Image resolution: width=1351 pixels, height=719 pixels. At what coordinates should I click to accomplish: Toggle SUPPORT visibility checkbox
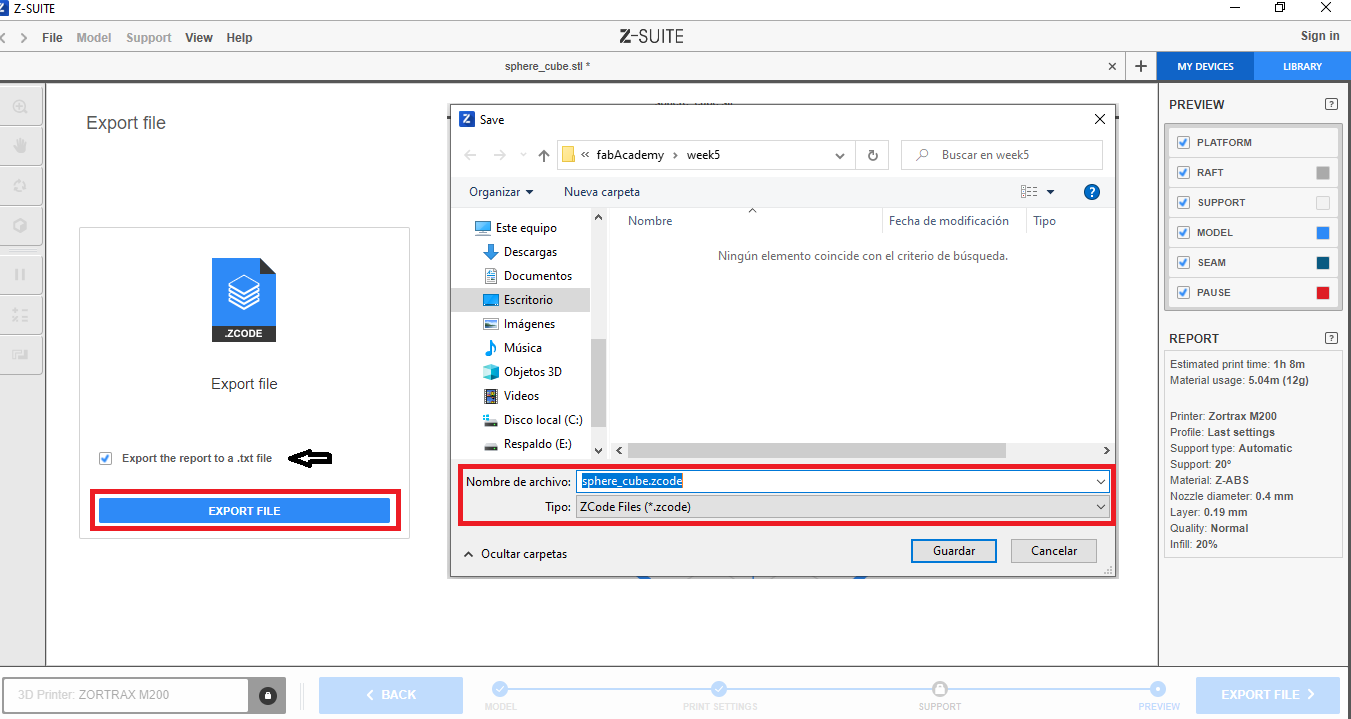[1183, 202]
